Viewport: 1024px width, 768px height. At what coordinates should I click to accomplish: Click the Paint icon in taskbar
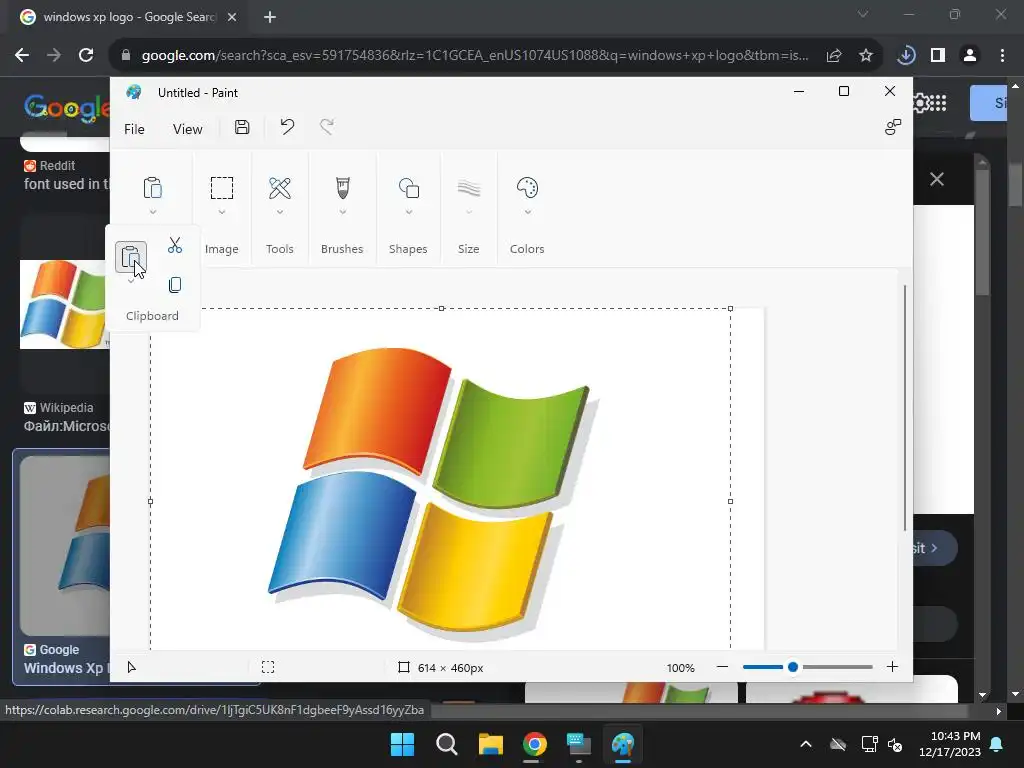pyautogui.click(x=623, y=744)
